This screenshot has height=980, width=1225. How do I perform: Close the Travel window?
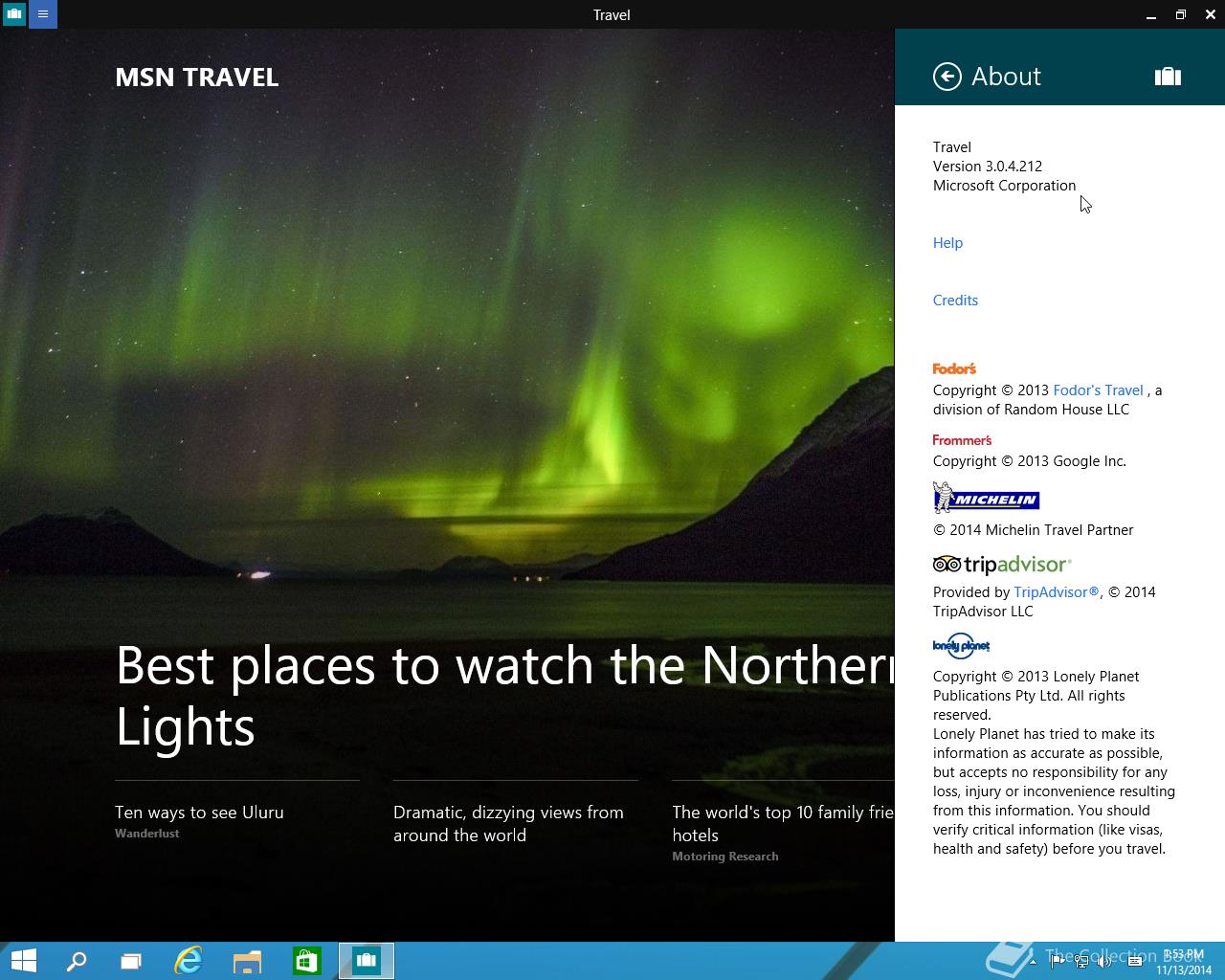click(x=1211, y=14)
